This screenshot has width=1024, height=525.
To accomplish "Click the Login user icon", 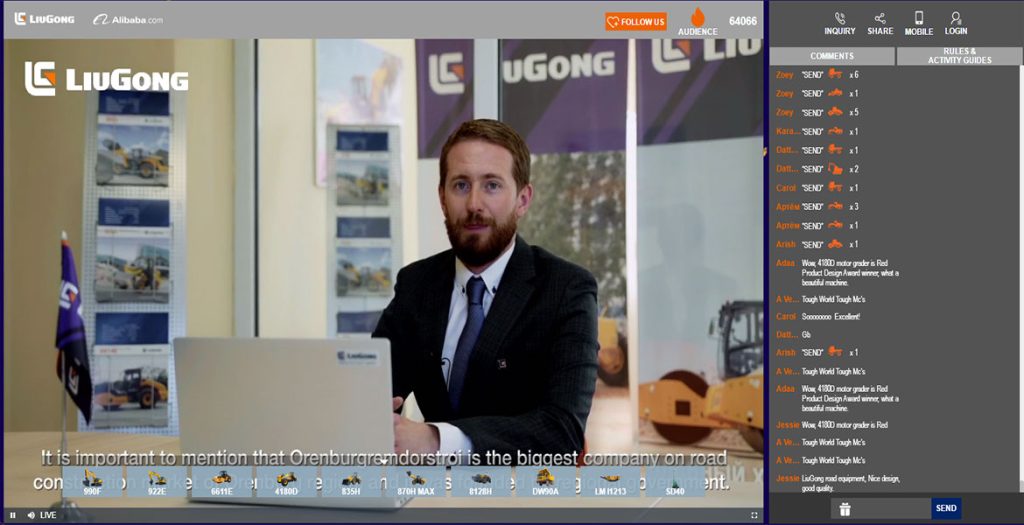I will 956,18.
